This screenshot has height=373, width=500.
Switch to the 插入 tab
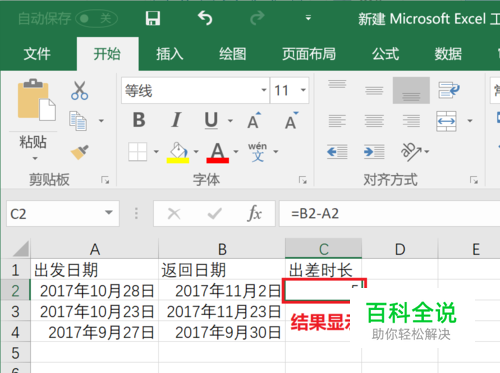[170, 54]
